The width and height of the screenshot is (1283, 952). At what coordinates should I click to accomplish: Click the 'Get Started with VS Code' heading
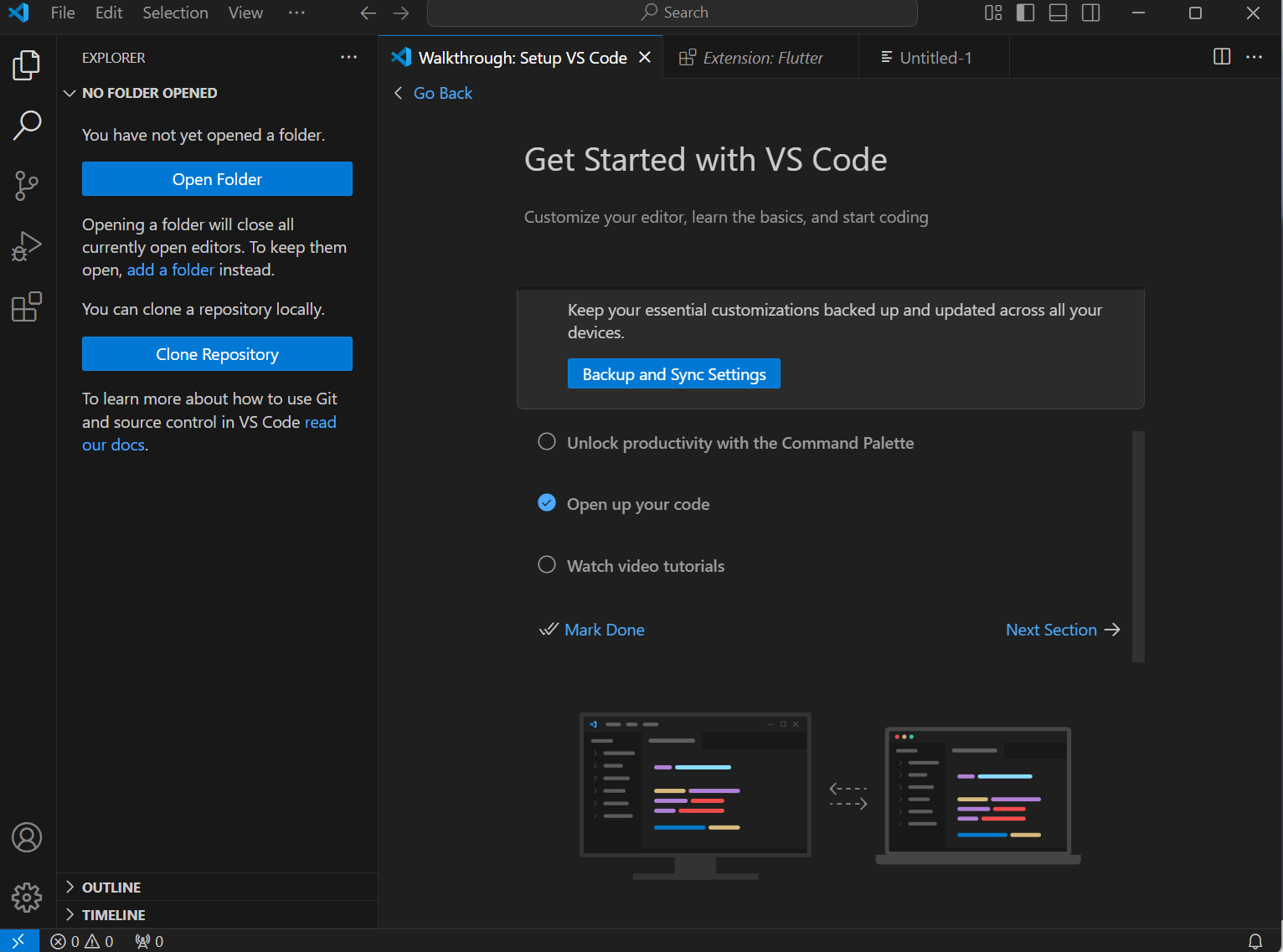tap(705, 159)
